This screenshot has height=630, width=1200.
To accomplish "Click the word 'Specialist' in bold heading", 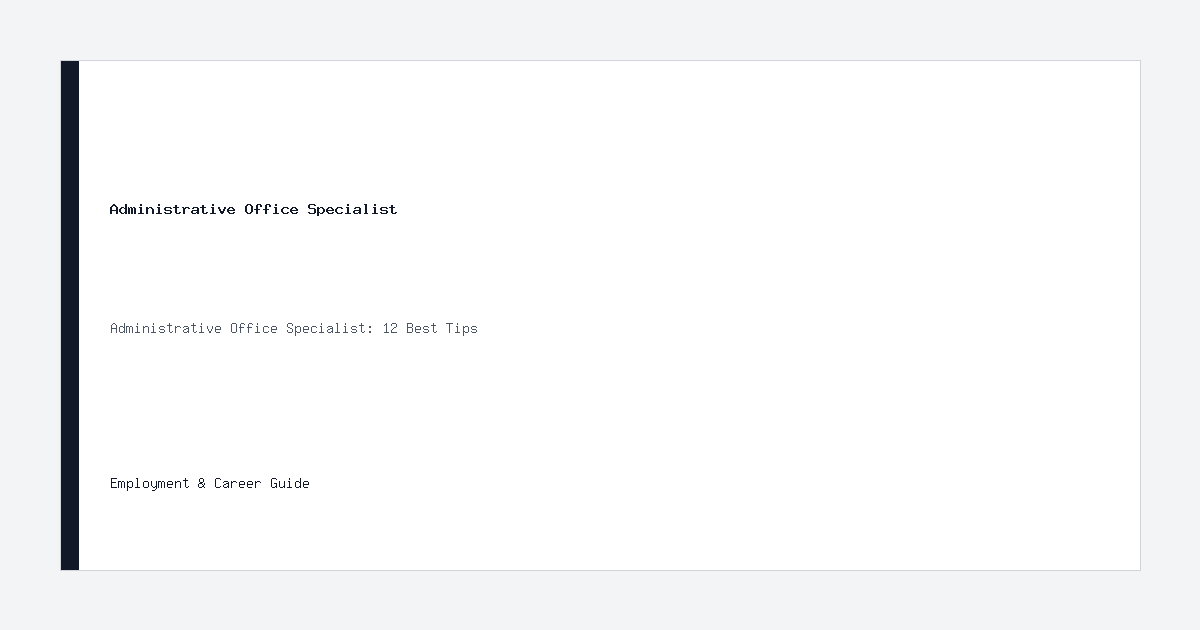I will click(x=352, y=209).
